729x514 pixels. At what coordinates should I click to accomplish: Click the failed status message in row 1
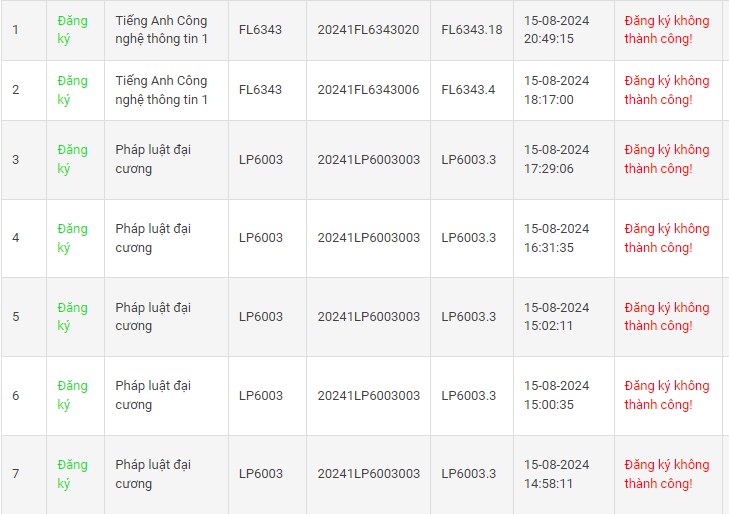[666, 29]
